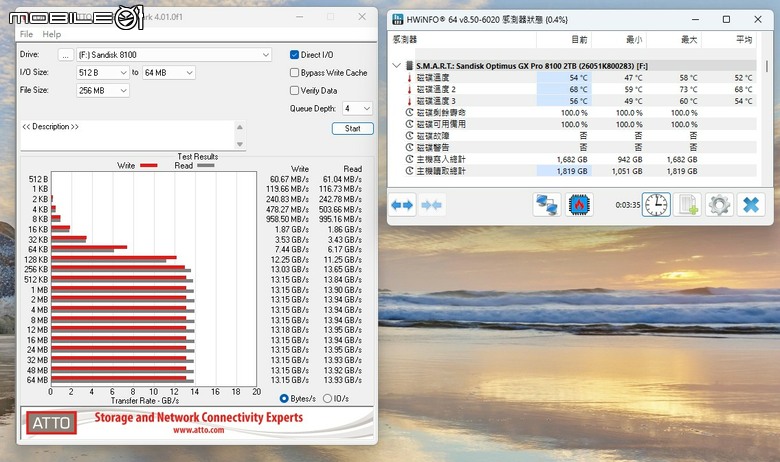Click HWiNFO expand layout arrows icon
The height and width of the screenshot is (462, 780).
coord(402,205)
